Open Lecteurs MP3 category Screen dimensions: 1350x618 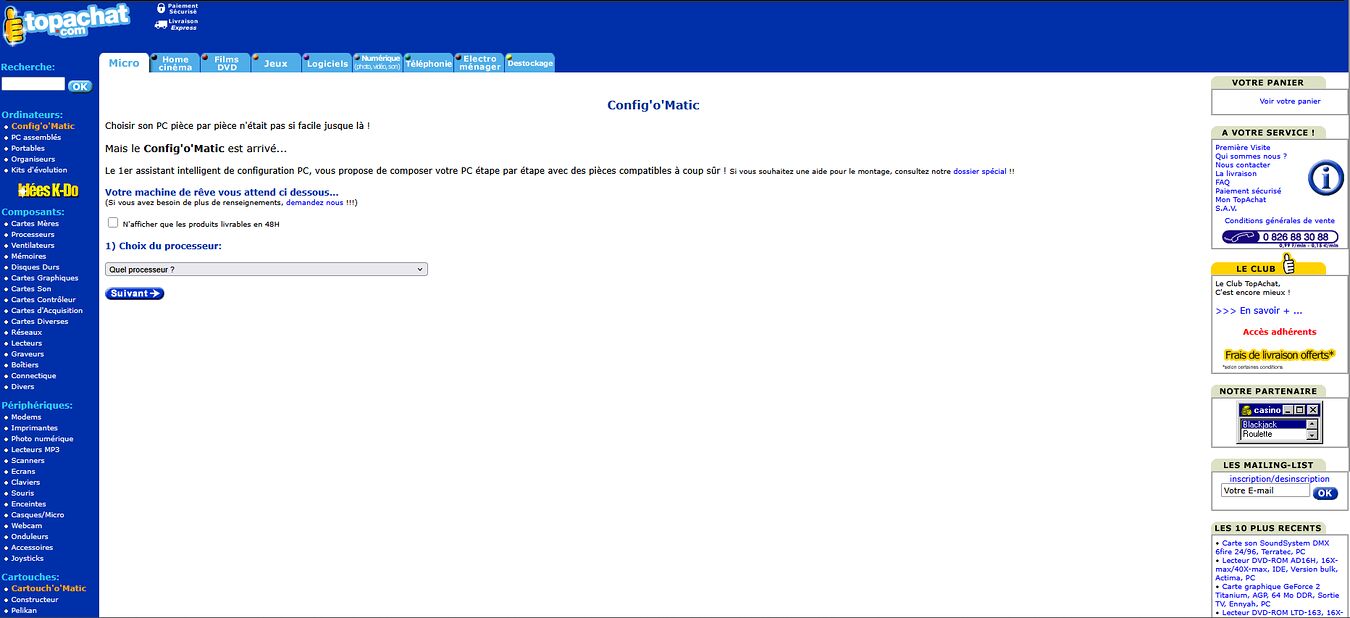point(35,450)
